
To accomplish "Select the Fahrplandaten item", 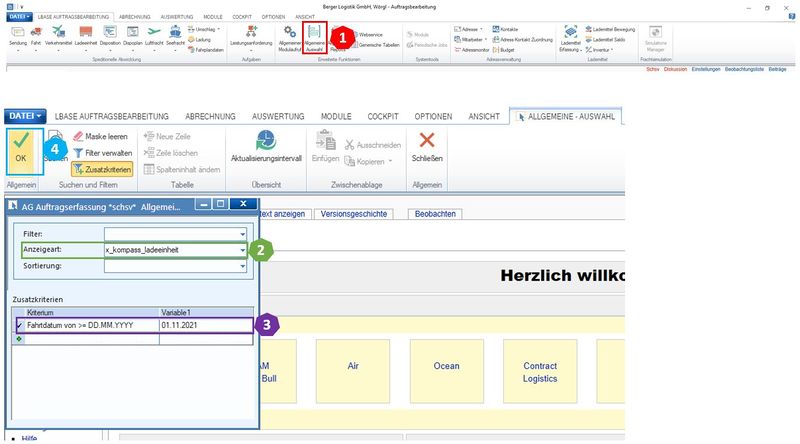I will tap(206, 50).
